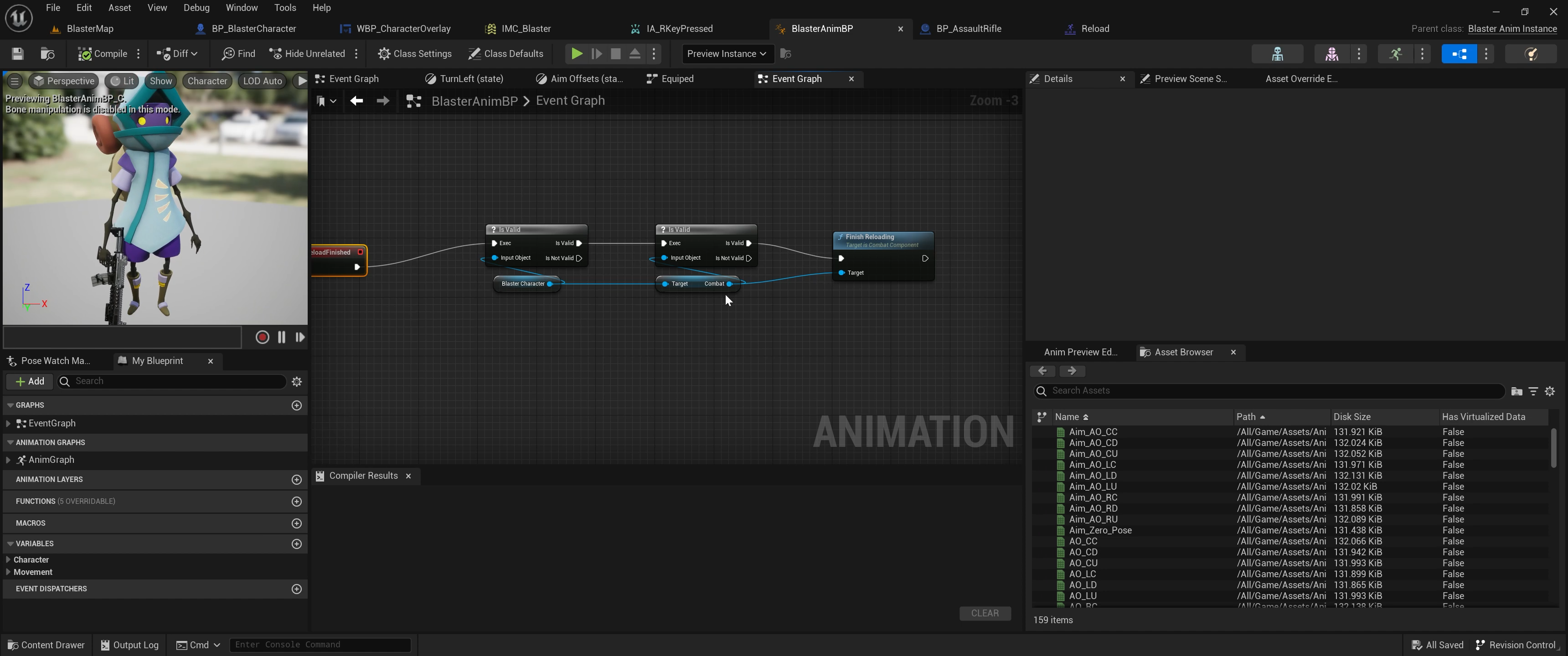
Task: Navigate back in graph history
Action: click(x=356, y=101)
